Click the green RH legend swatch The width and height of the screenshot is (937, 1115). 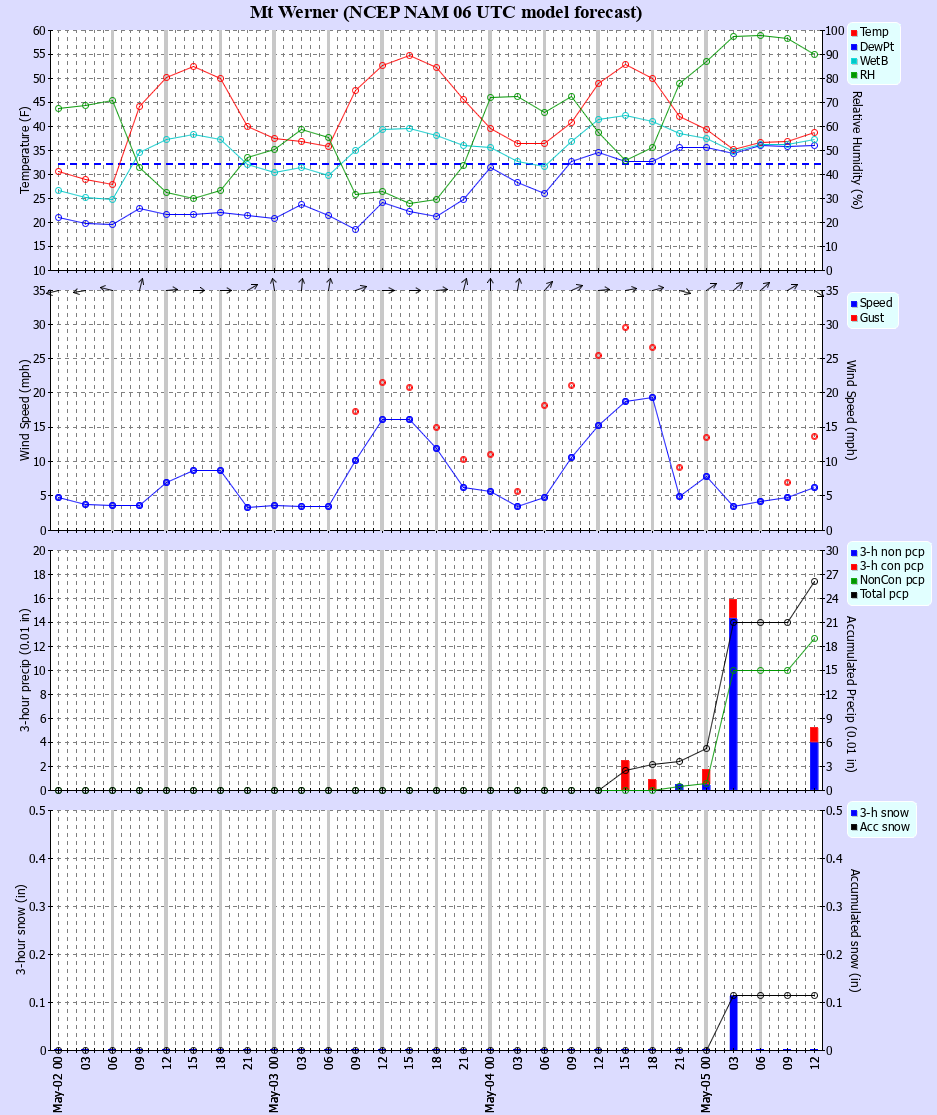pos(854,75)
